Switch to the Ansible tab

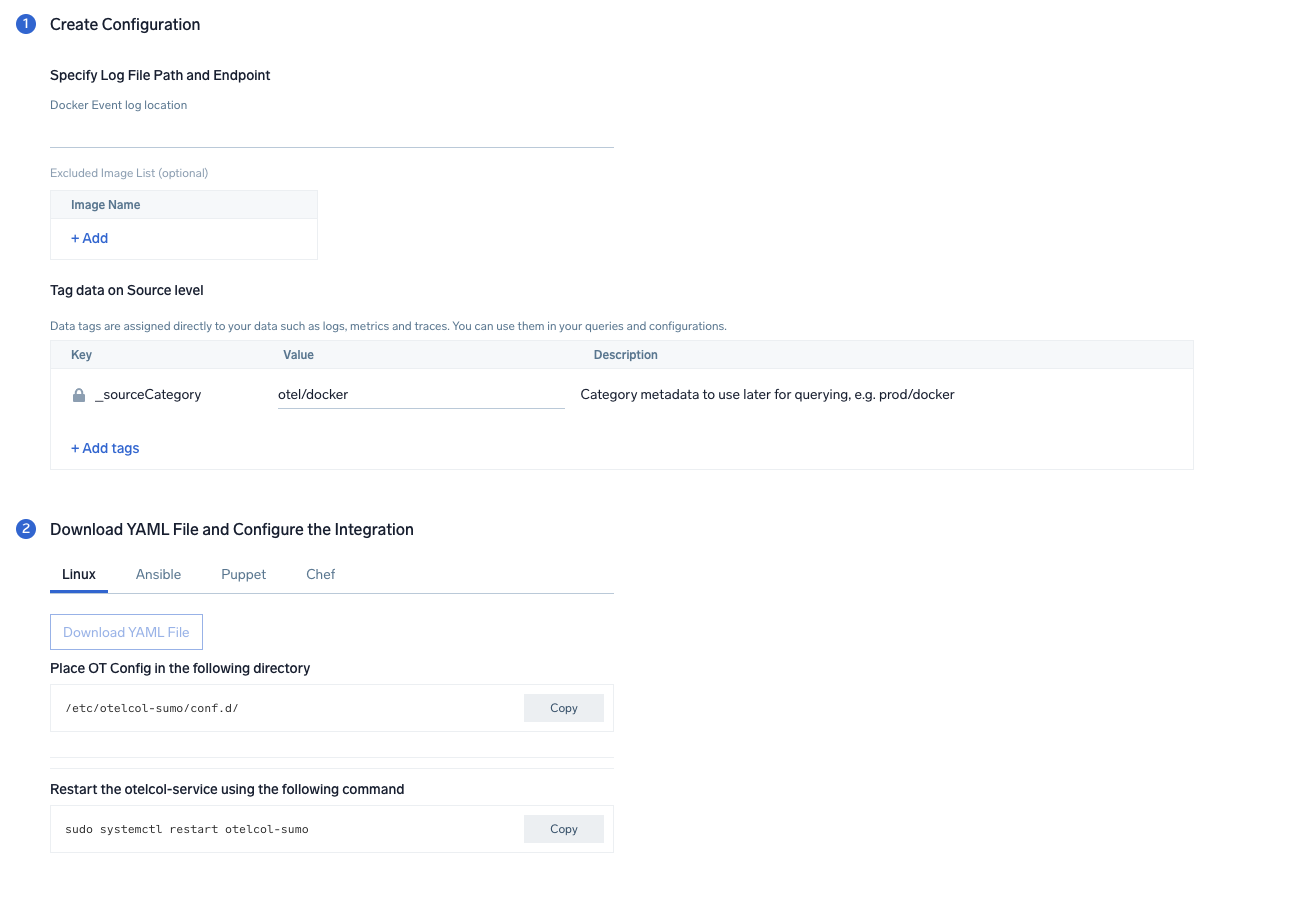[158, 574]
